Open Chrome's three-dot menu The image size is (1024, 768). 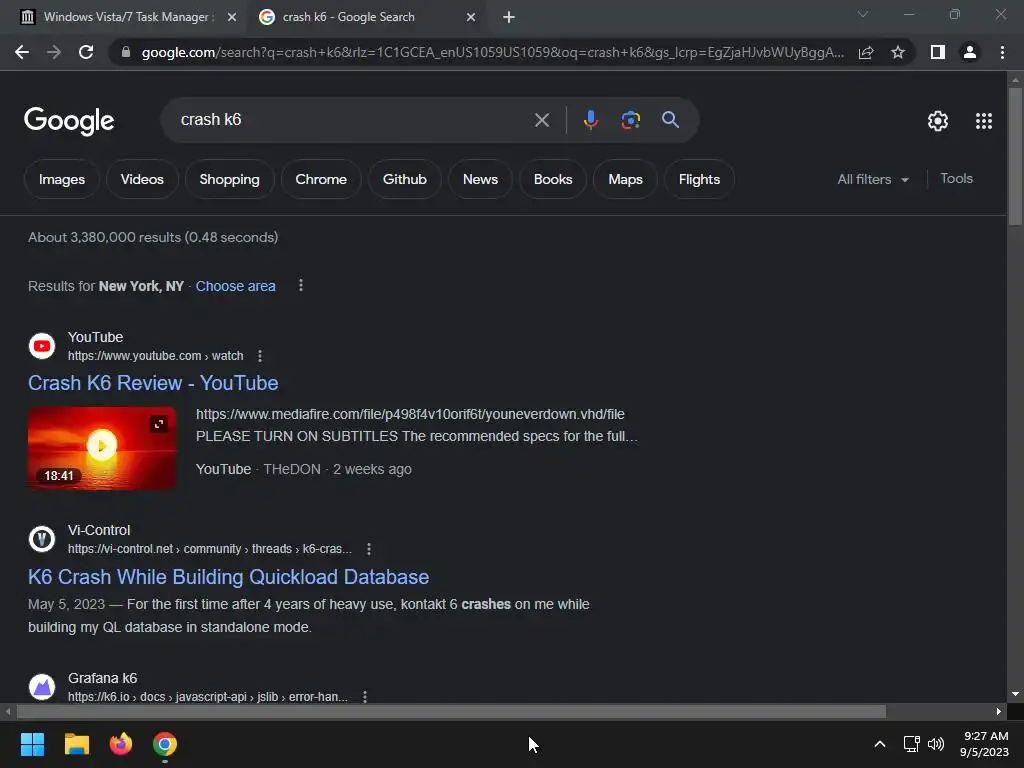tap(1002, 52)
